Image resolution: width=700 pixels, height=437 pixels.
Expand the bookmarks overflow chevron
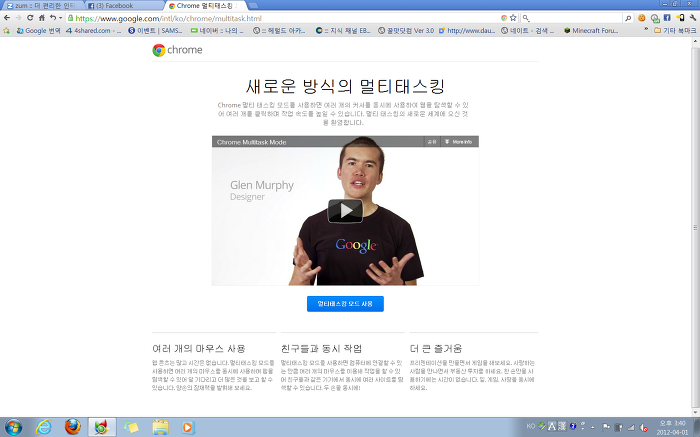click(x=646, y=29)
